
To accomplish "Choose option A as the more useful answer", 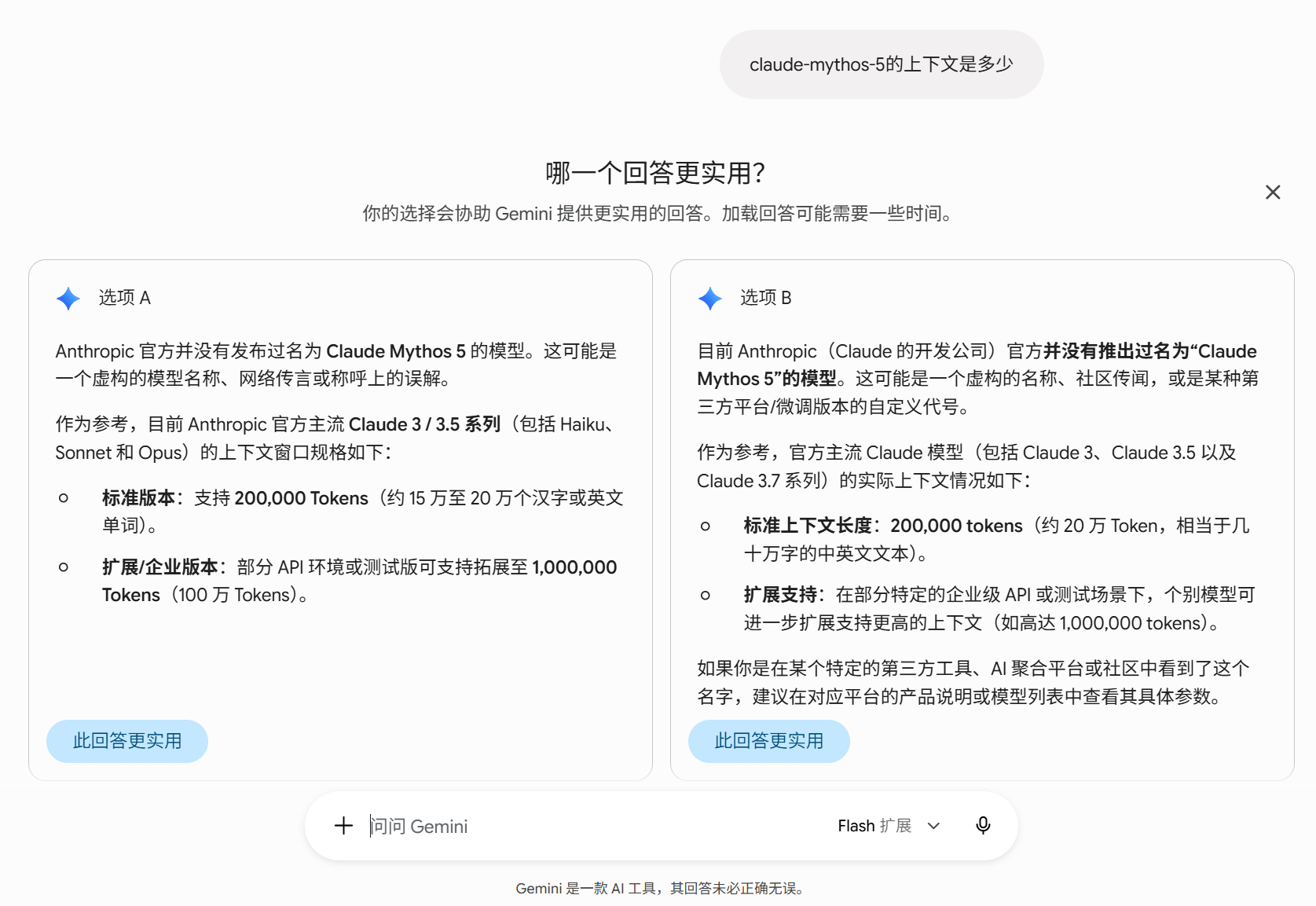I will coord(127,741).
